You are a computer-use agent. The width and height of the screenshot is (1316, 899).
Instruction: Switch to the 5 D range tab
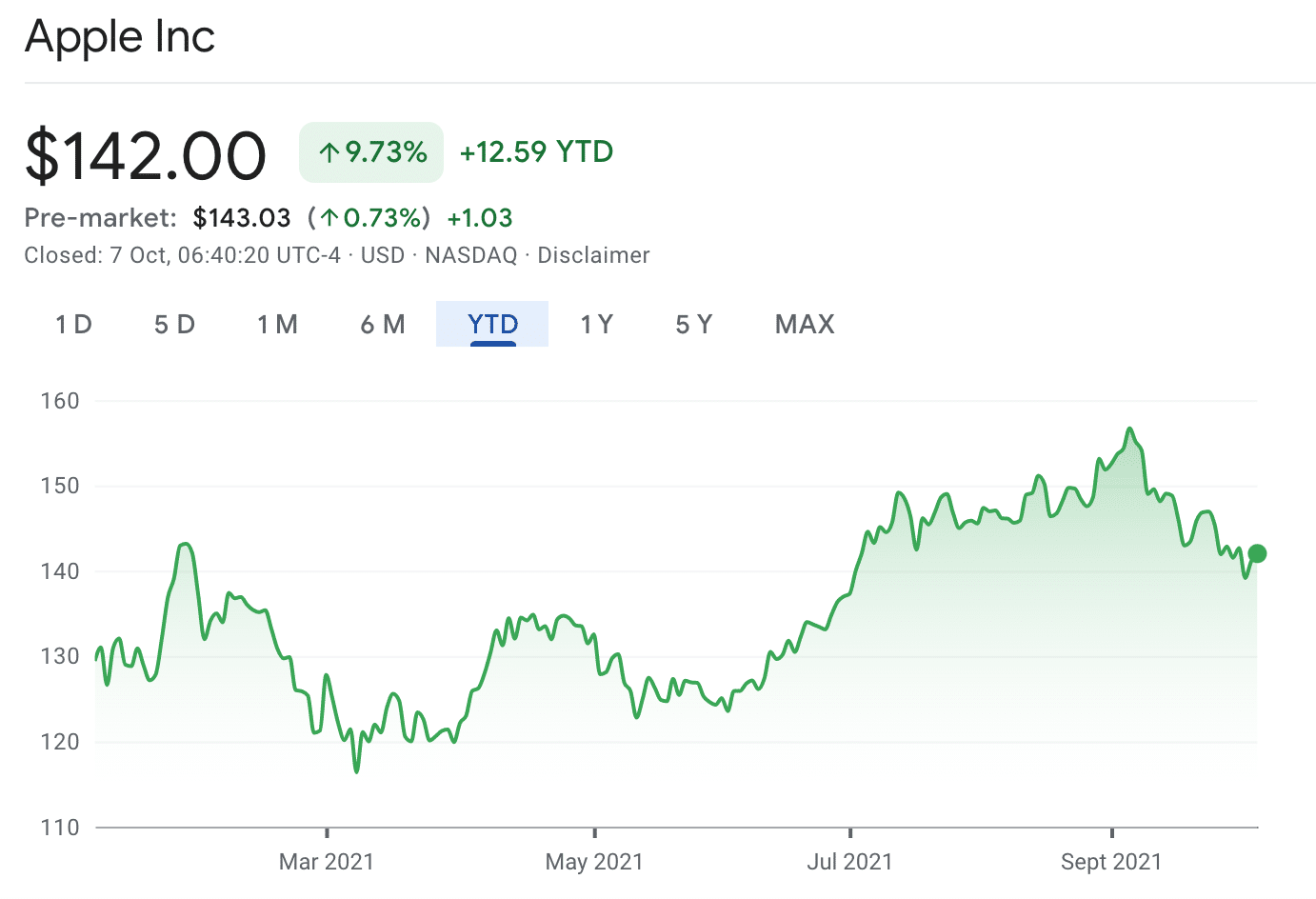click(x=174, y=325)
